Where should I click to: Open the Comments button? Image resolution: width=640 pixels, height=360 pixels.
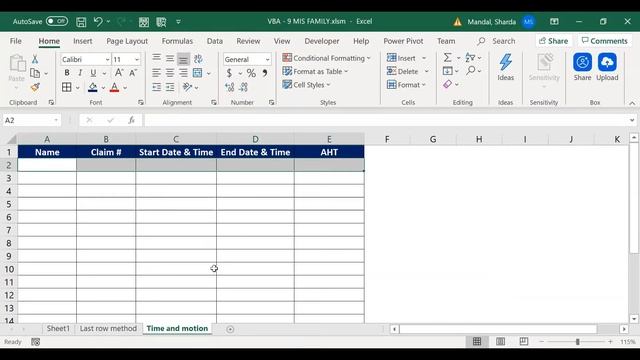tap(604, 41)
